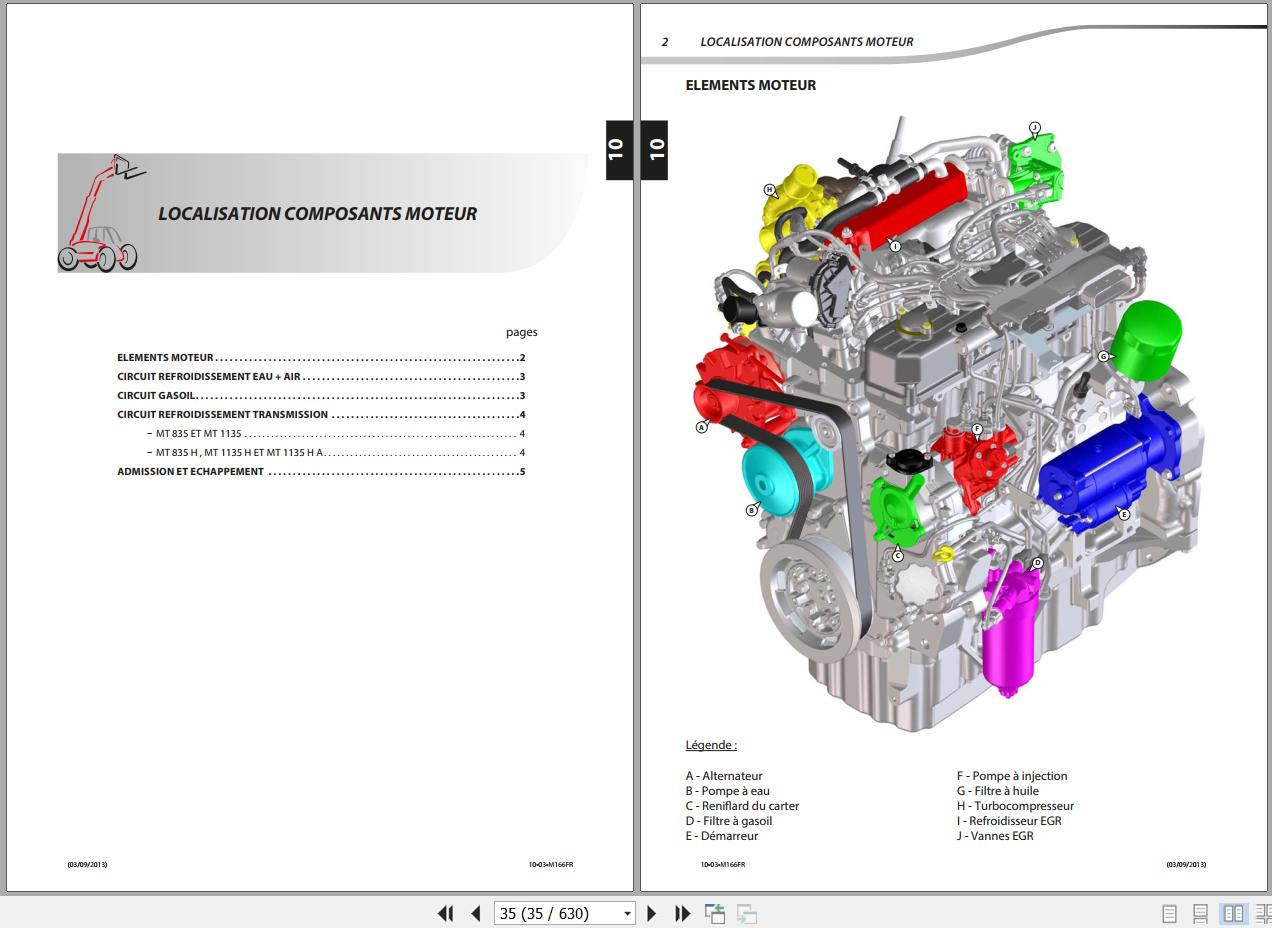
Task: Select MT 835 ET MT 1135 sub-entry
Action: coord(198,434)
